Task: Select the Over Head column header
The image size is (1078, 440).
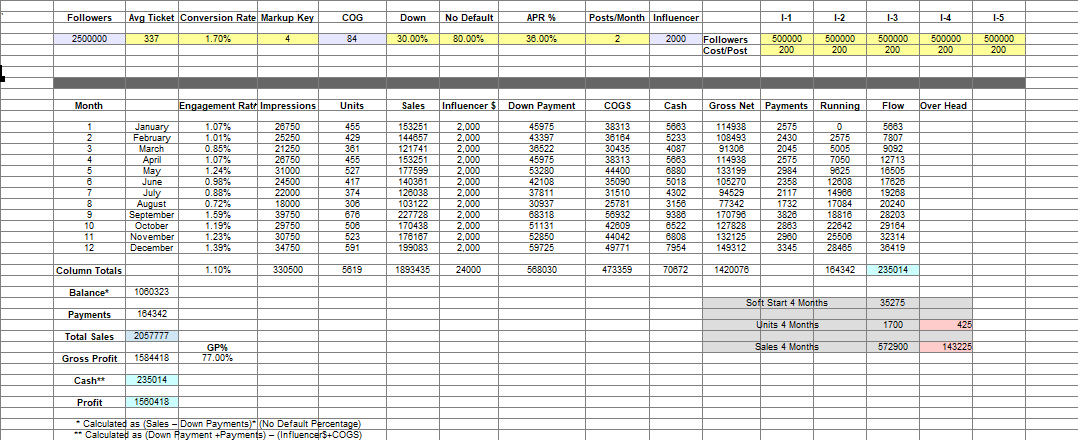Action: (x=944, y=106)
